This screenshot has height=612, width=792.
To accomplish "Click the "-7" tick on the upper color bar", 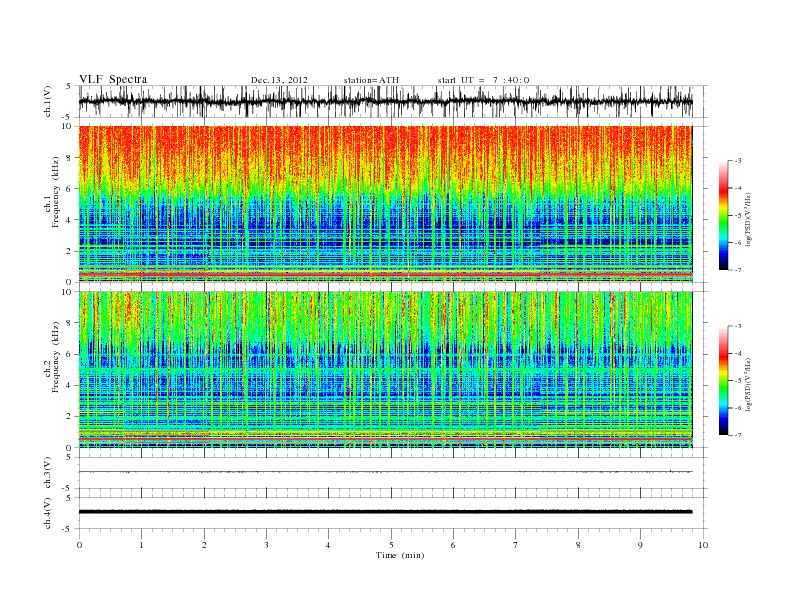I will [738, 270].
